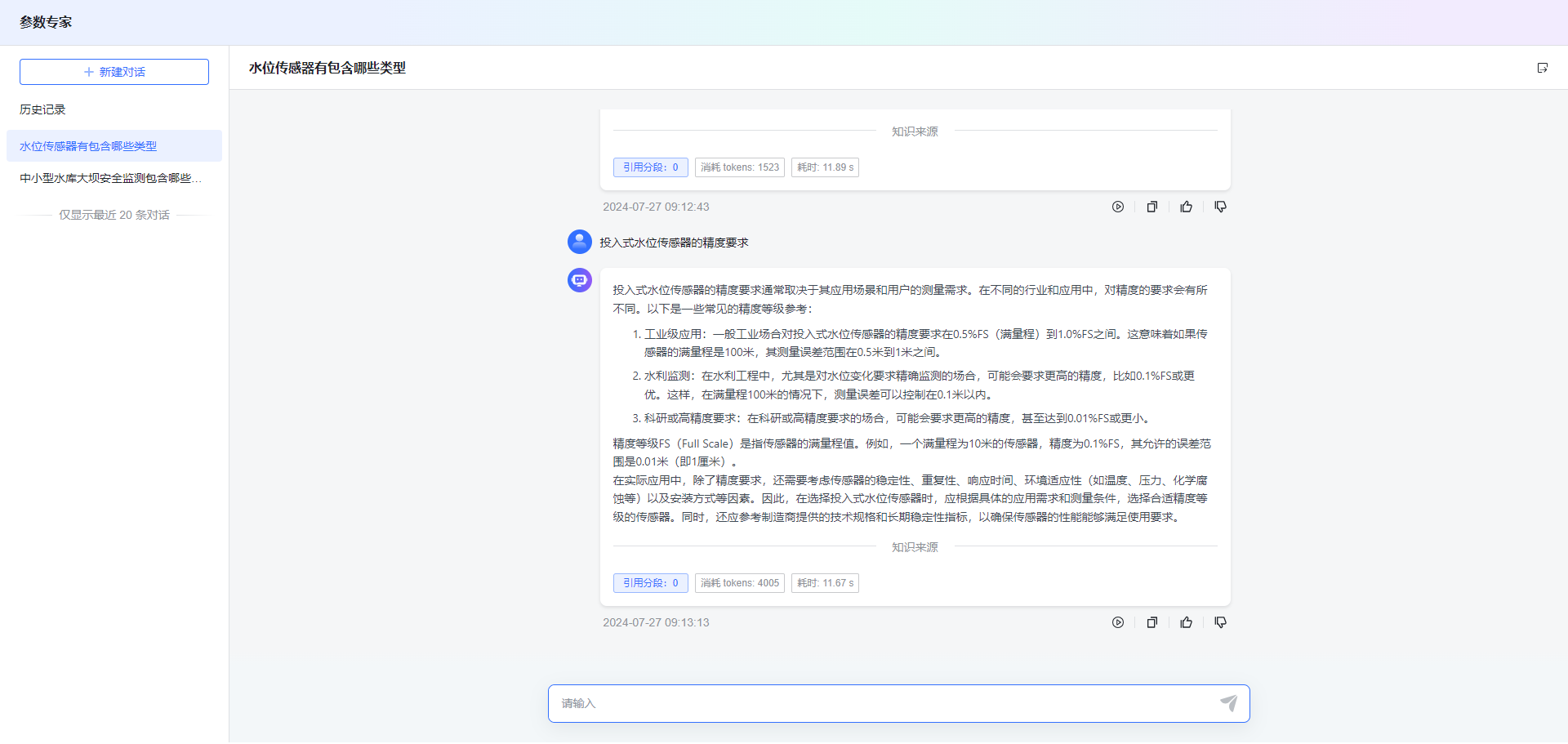Play audio for the 09:13:13 answer
The width and height of the screenshot is (1568, 744).
[x=1118, y=623]
